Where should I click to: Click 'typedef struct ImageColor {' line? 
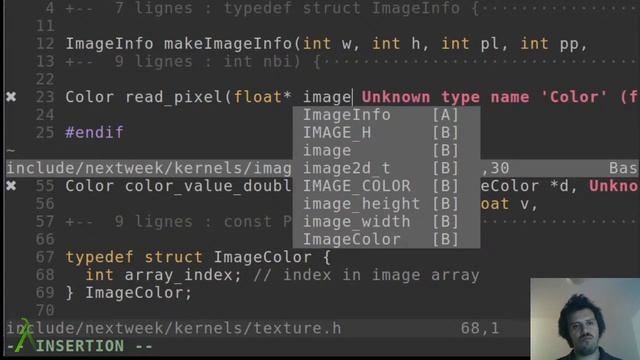(198, 257)
